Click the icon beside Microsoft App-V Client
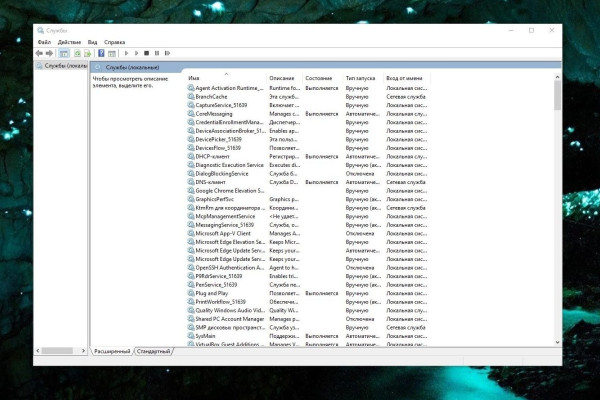Viewport: 600px width, 400px height. point(191,233)
